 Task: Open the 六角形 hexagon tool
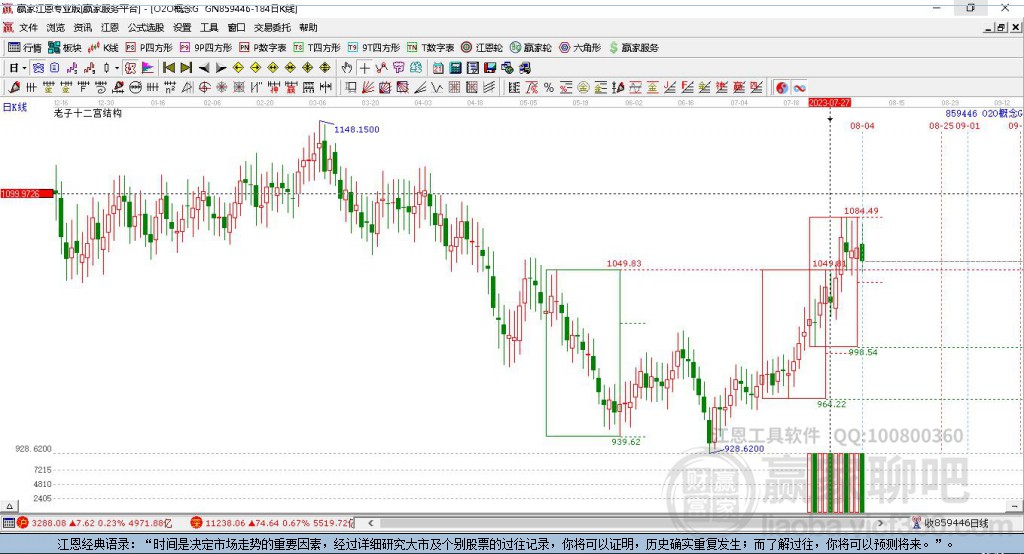[580, 48]
